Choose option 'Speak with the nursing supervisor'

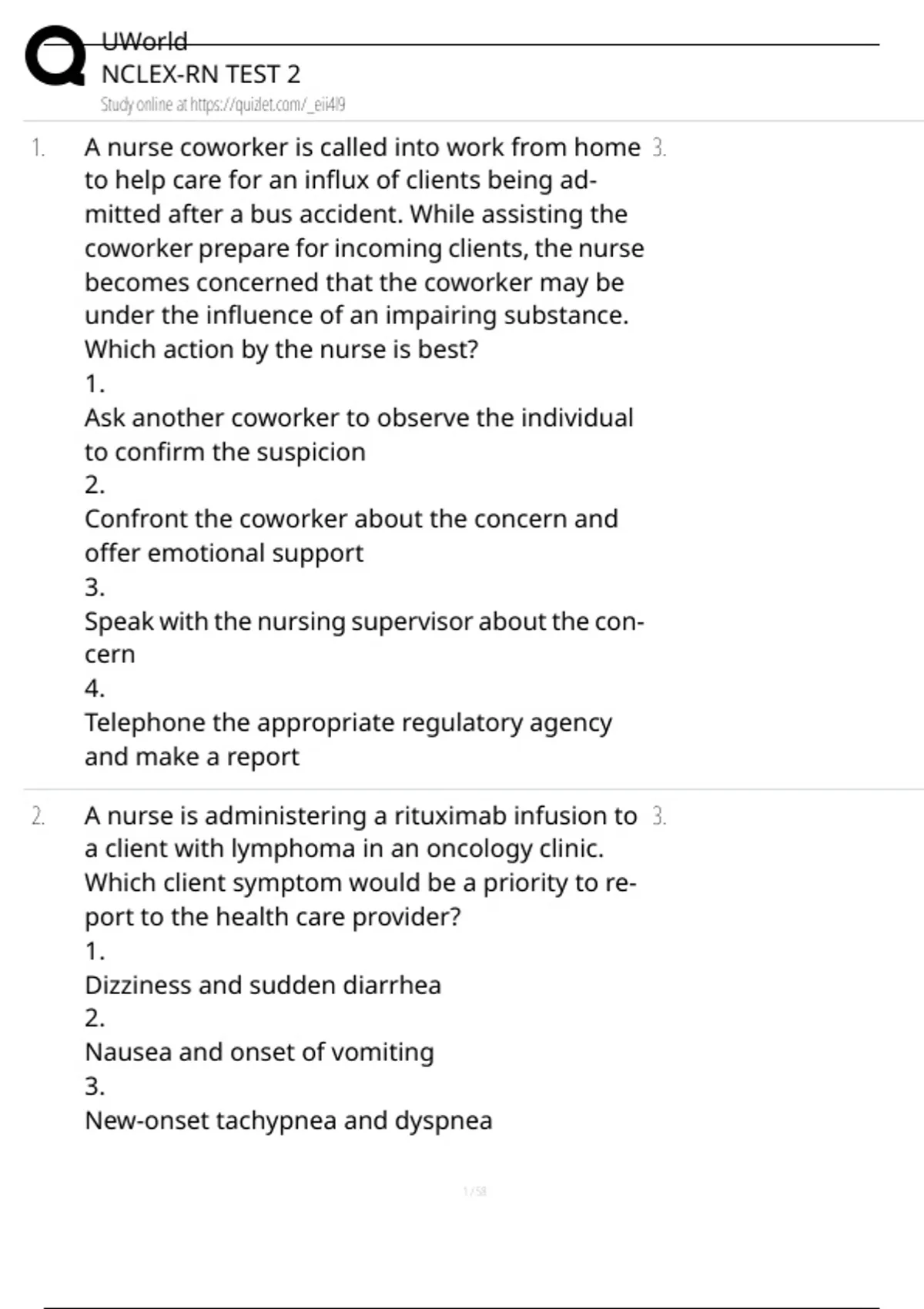coord(363,621)
